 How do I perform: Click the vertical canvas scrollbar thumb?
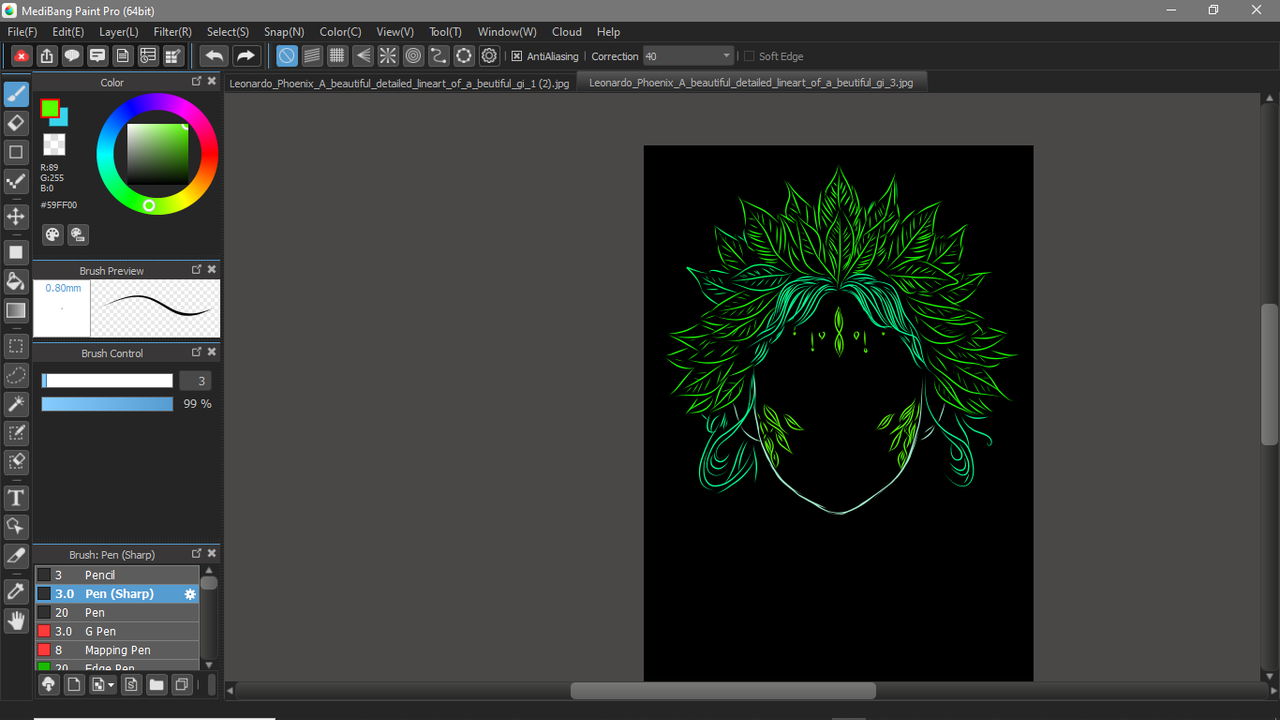point(1270,374)
